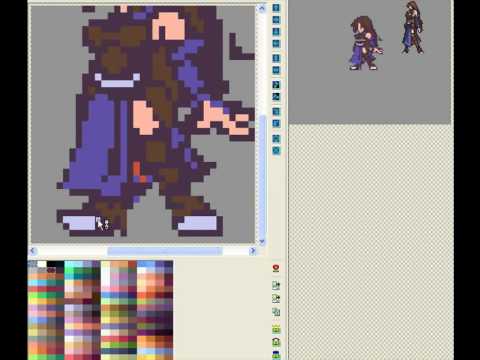Click the red round icon above the export icons

click(x=276, y=268)
